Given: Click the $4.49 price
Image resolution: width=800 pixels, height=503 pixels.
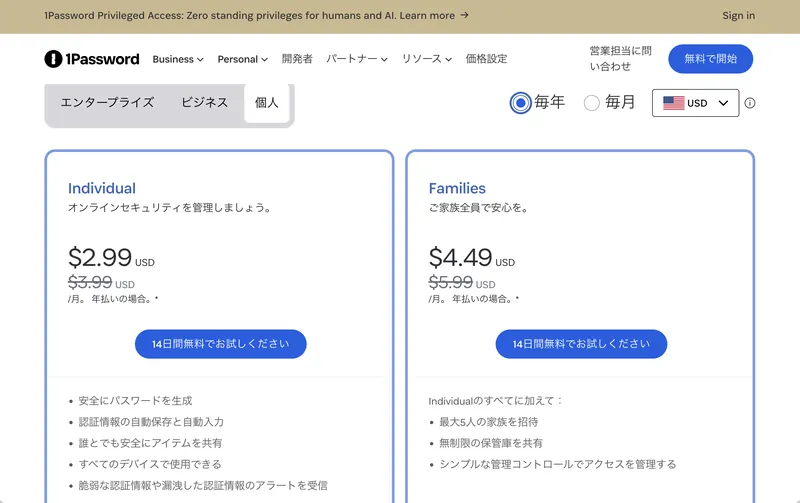Looking at the screenshot, I should [x=460, y=257].
